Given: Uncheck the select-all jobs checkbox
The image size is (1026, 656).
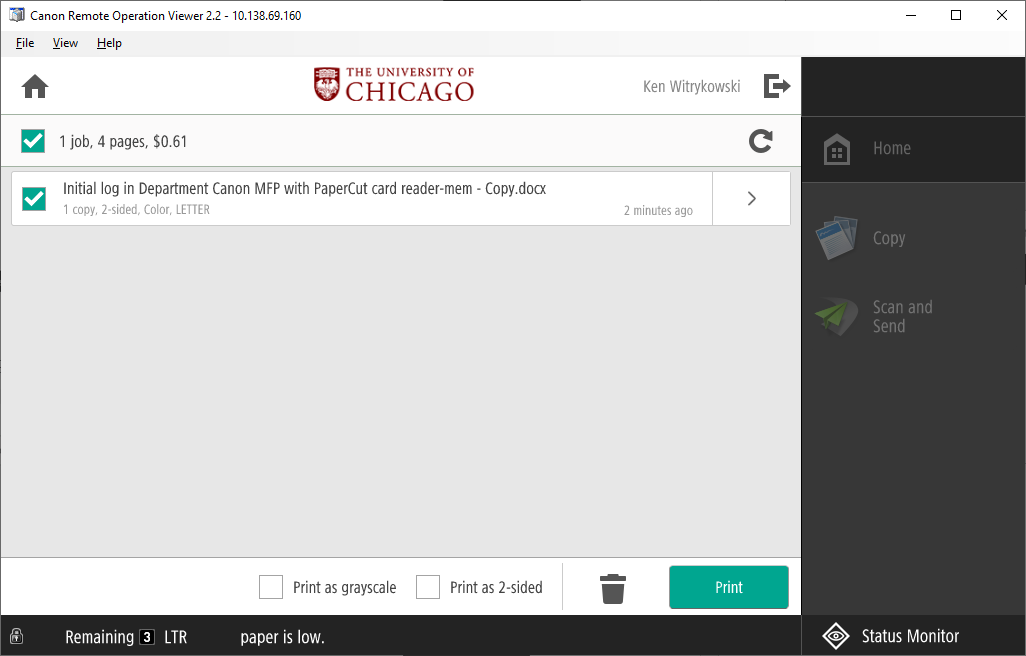Looking at the screenshot, I should click(32, 141).
